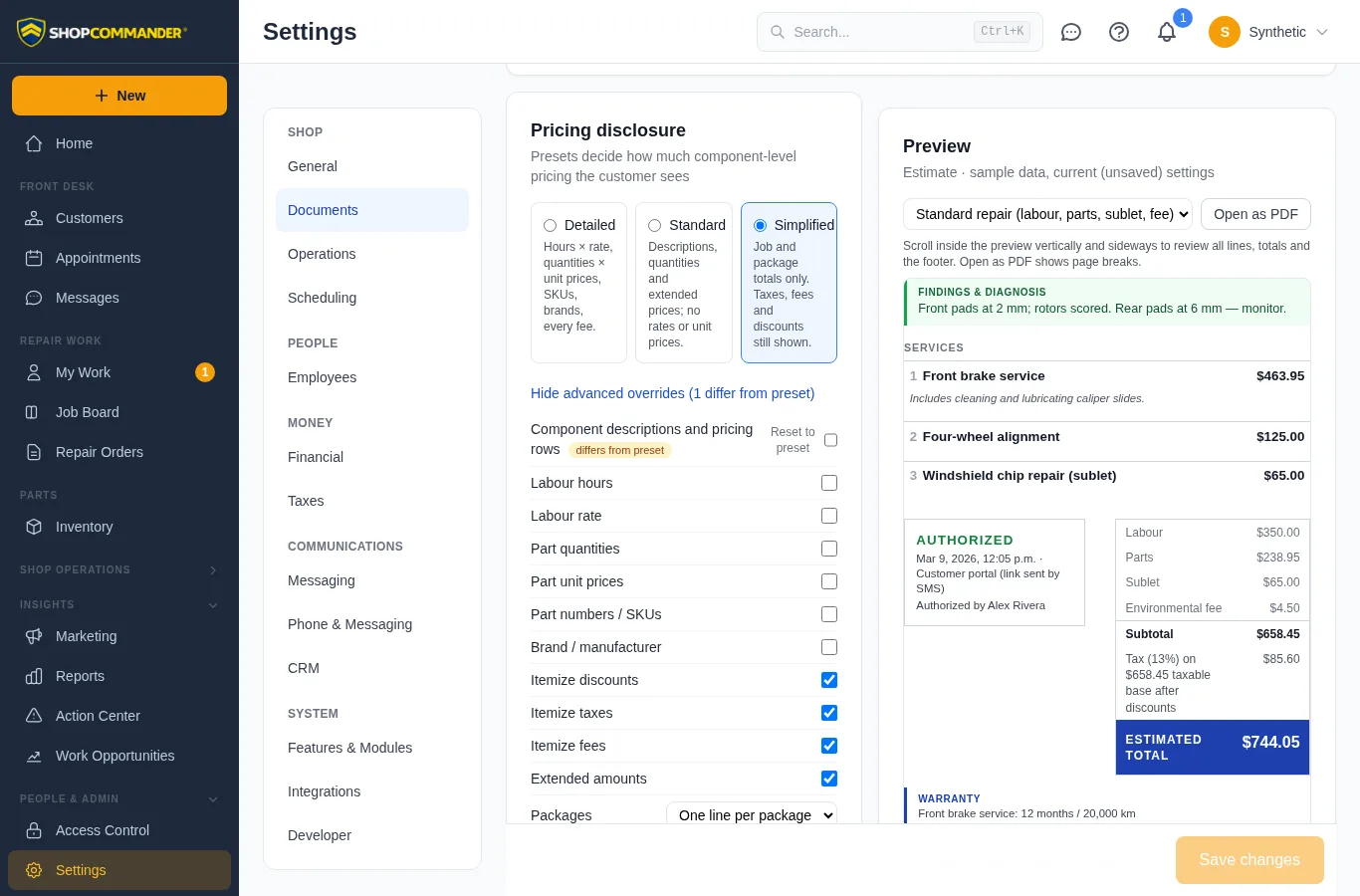Click Reset to preset link
The image size is (1360, 896).
click(x=793, y=440)
